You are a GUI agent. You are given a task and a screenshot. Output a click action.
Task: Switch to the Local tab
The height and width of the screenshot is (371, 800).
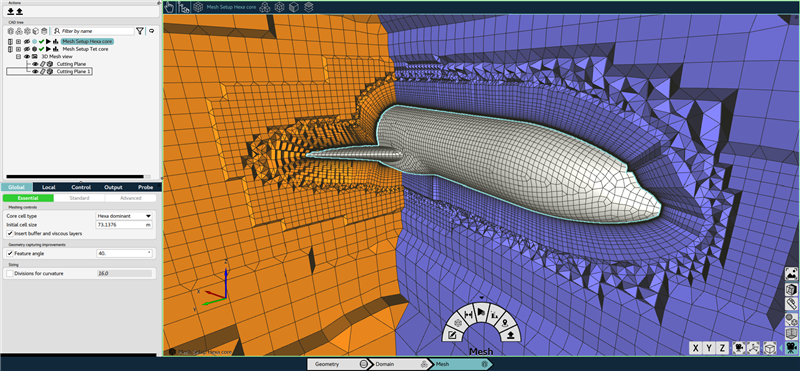(x=48, y=187)
